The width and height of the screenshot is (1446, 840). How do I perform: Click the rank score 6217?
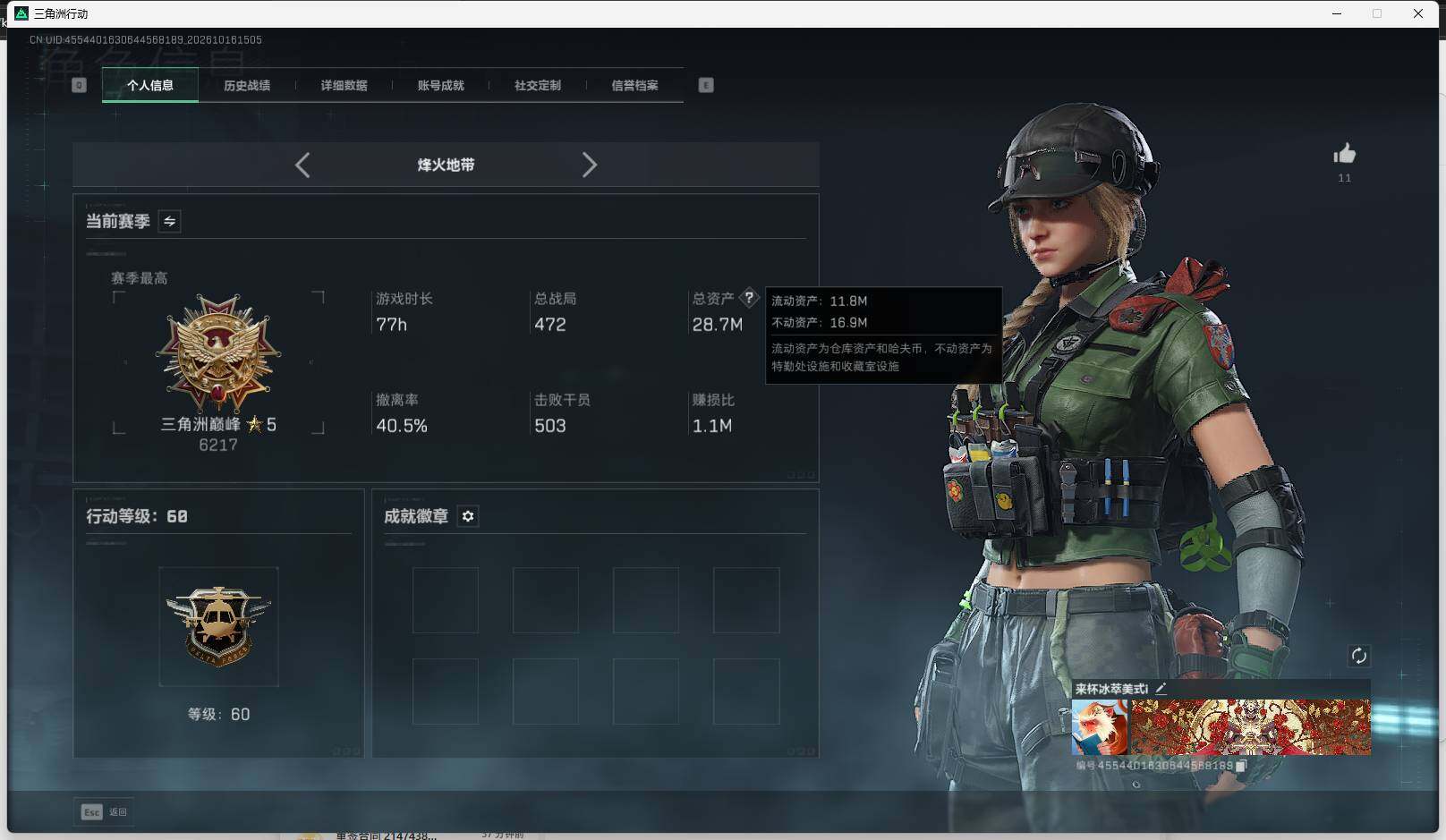tap(218, 445)
